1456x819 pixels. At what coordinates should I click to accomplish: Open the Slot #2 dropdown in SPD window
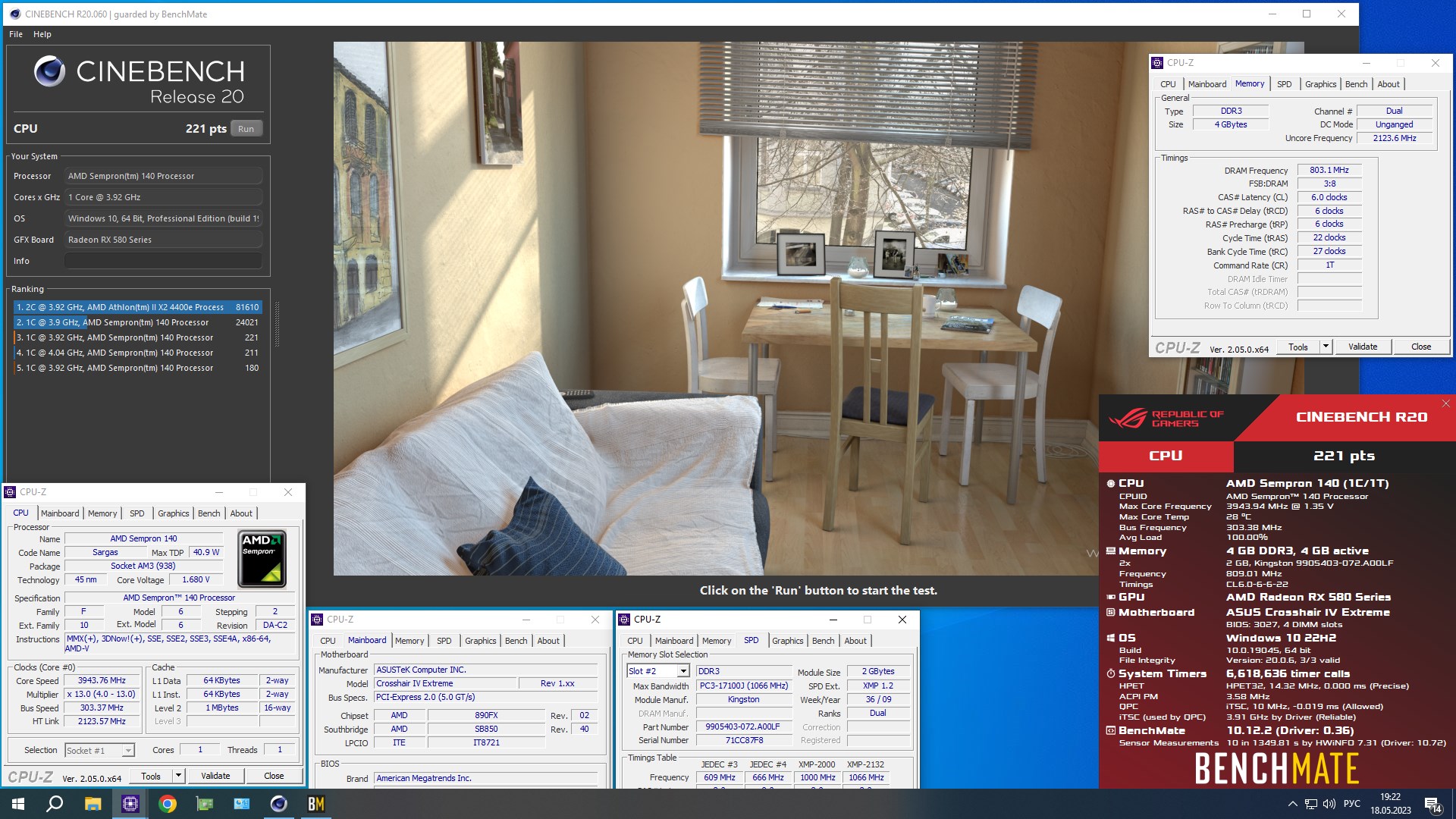(682, 671)
